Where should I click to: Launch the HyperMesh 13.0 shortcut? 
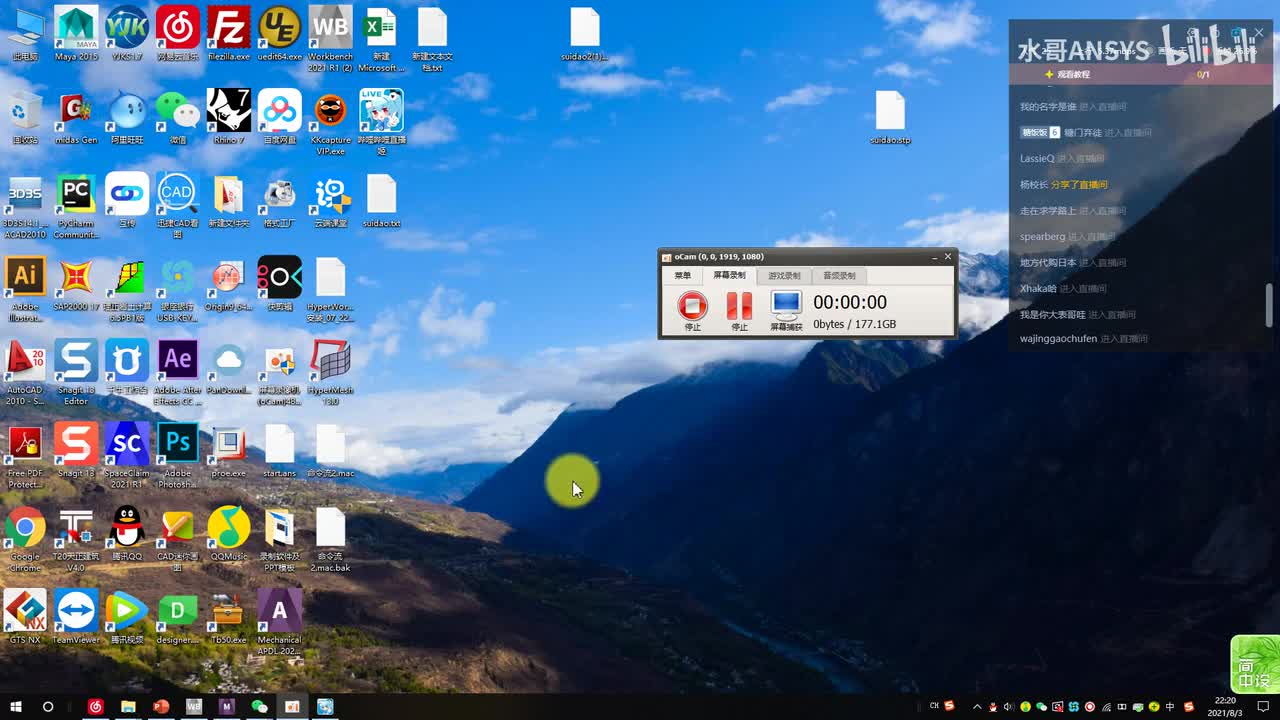tap(330, 372)
